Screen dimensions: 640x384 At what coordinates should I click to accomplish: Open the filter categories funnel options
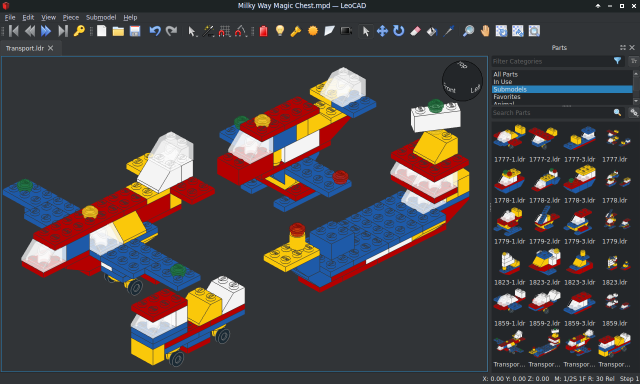[617, 61]
